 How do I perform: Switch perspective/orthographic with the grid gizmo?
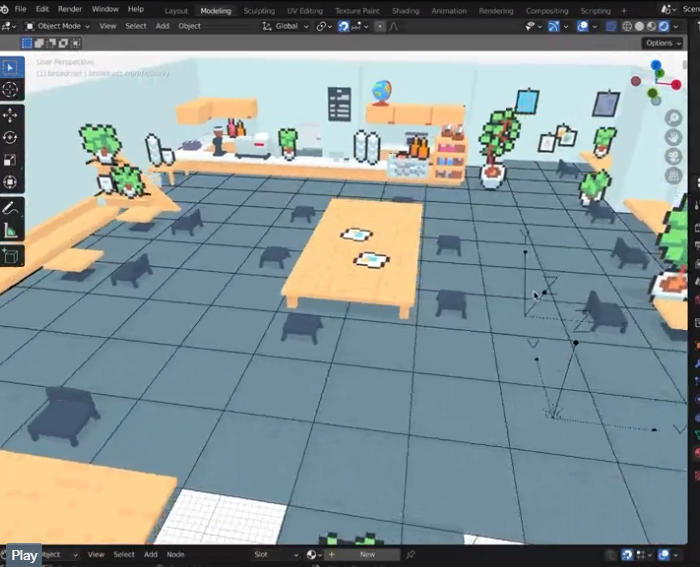[673, 176]
